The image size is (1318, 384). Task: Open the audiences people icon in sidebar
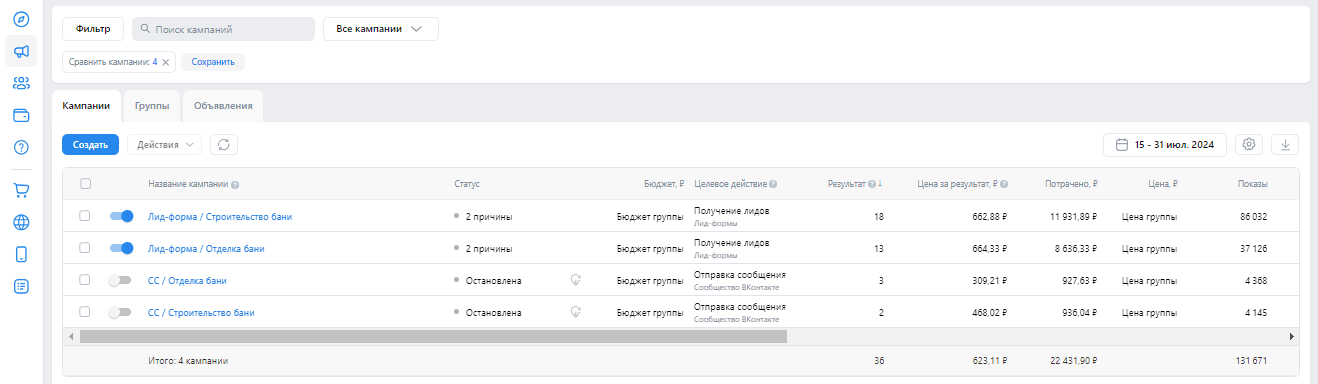(21, 83)
